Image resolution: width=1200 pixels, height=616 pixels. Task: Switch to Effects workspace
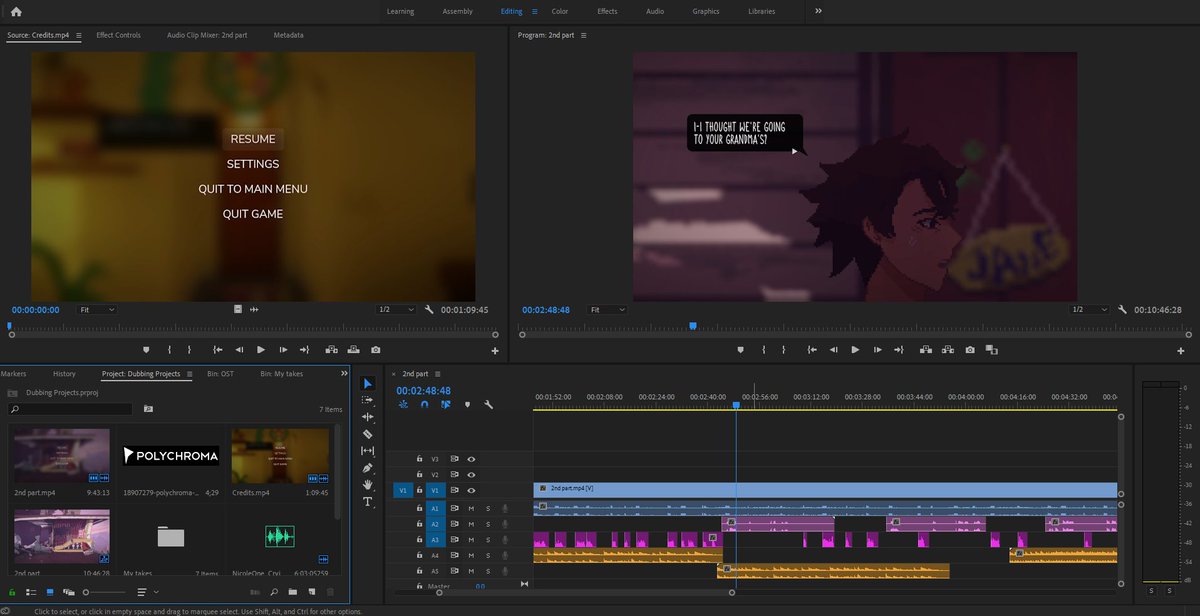click(x=607, y=11)
